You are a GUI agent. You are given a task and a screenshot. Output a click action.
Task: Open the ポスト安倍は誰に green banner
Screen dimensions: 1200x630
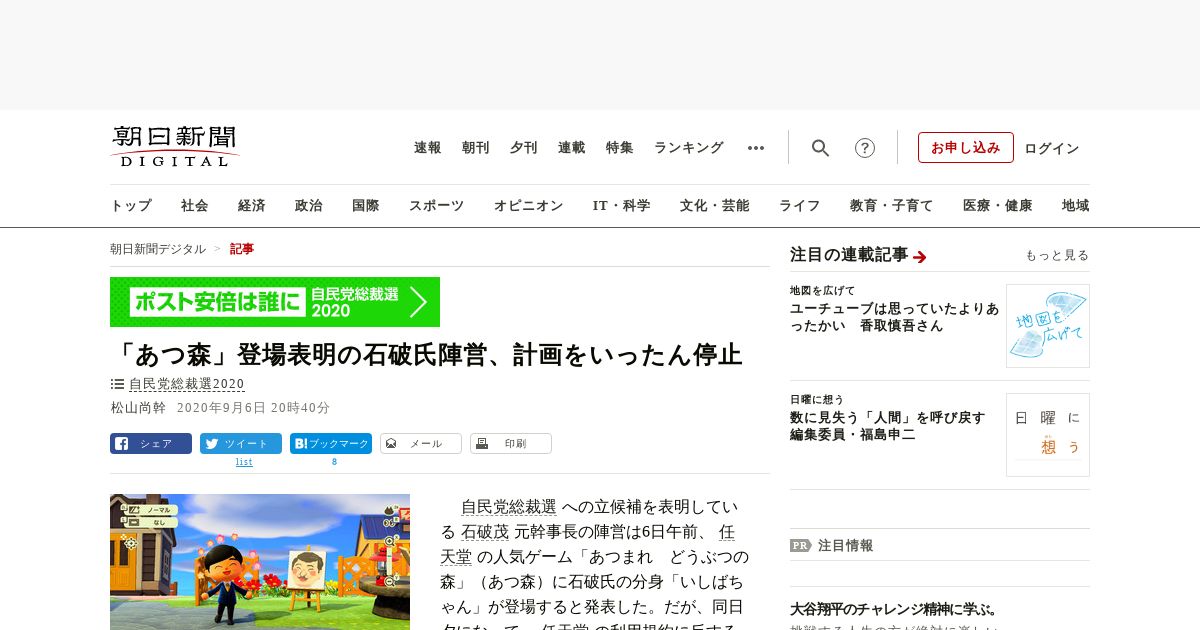point(275,302)
